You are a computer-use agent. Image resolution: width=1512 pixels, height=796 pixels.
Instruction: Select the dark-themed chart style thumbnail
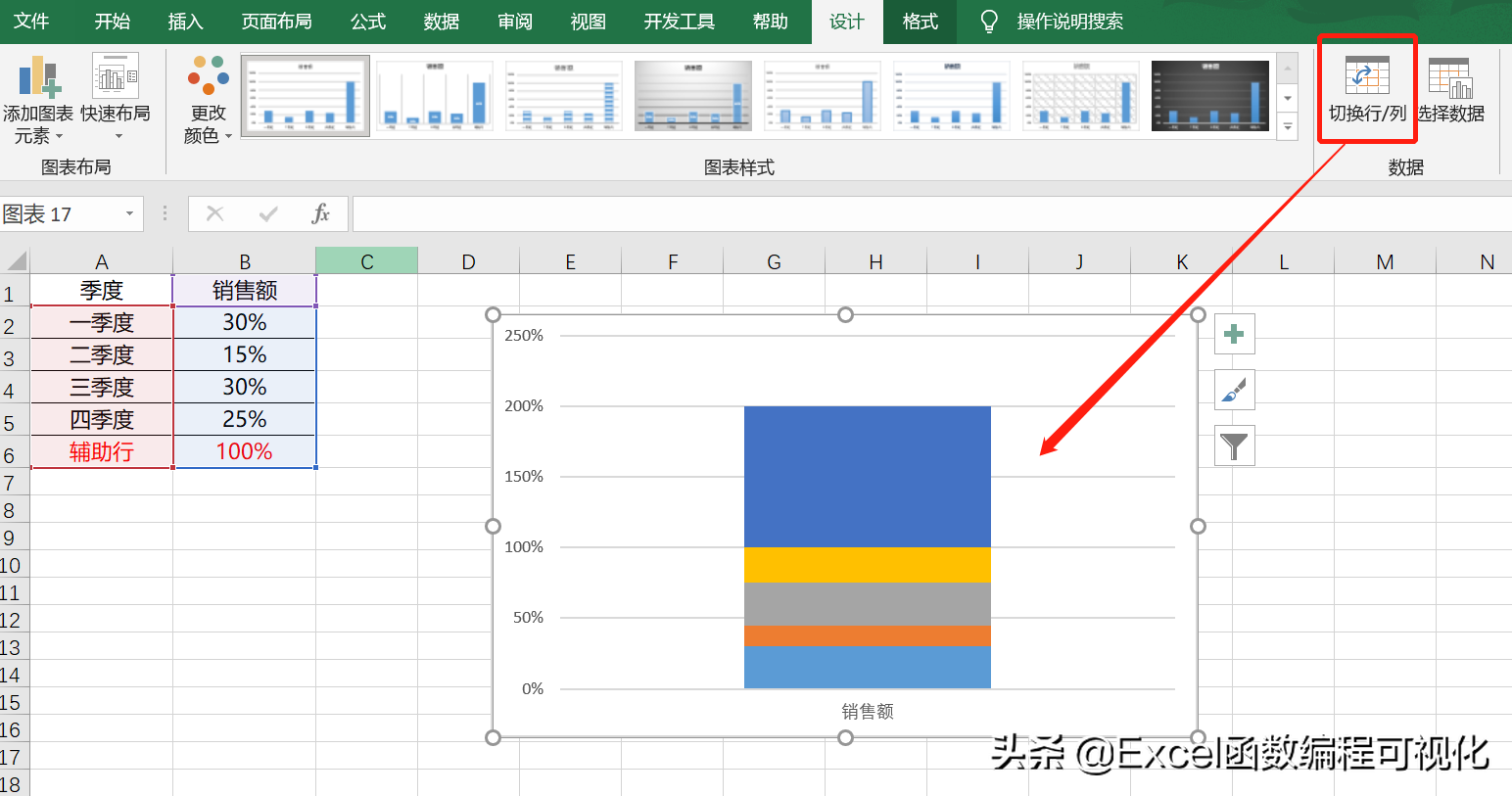point(1209,95)
